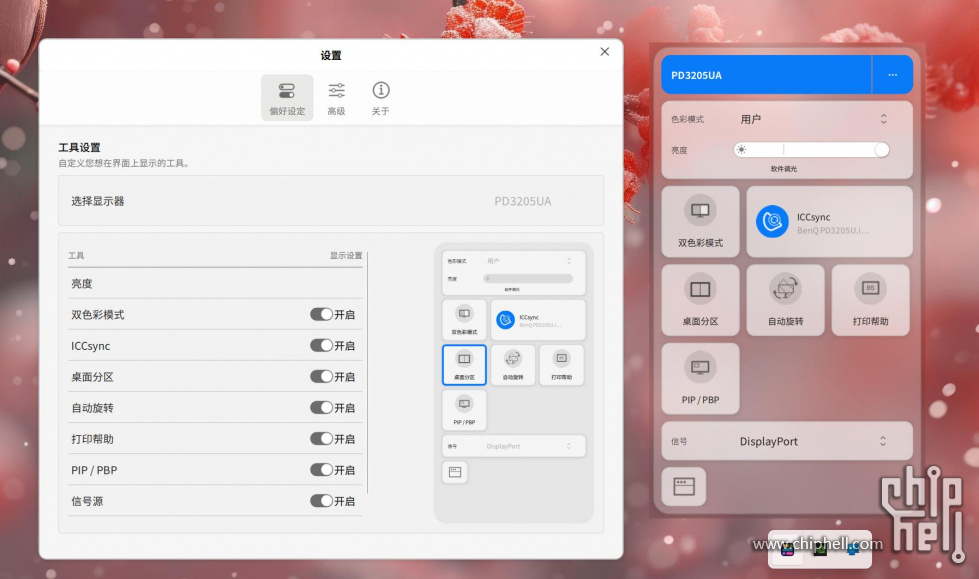Click the 显示设置 column header
The image size is (979, 579).
346,255
